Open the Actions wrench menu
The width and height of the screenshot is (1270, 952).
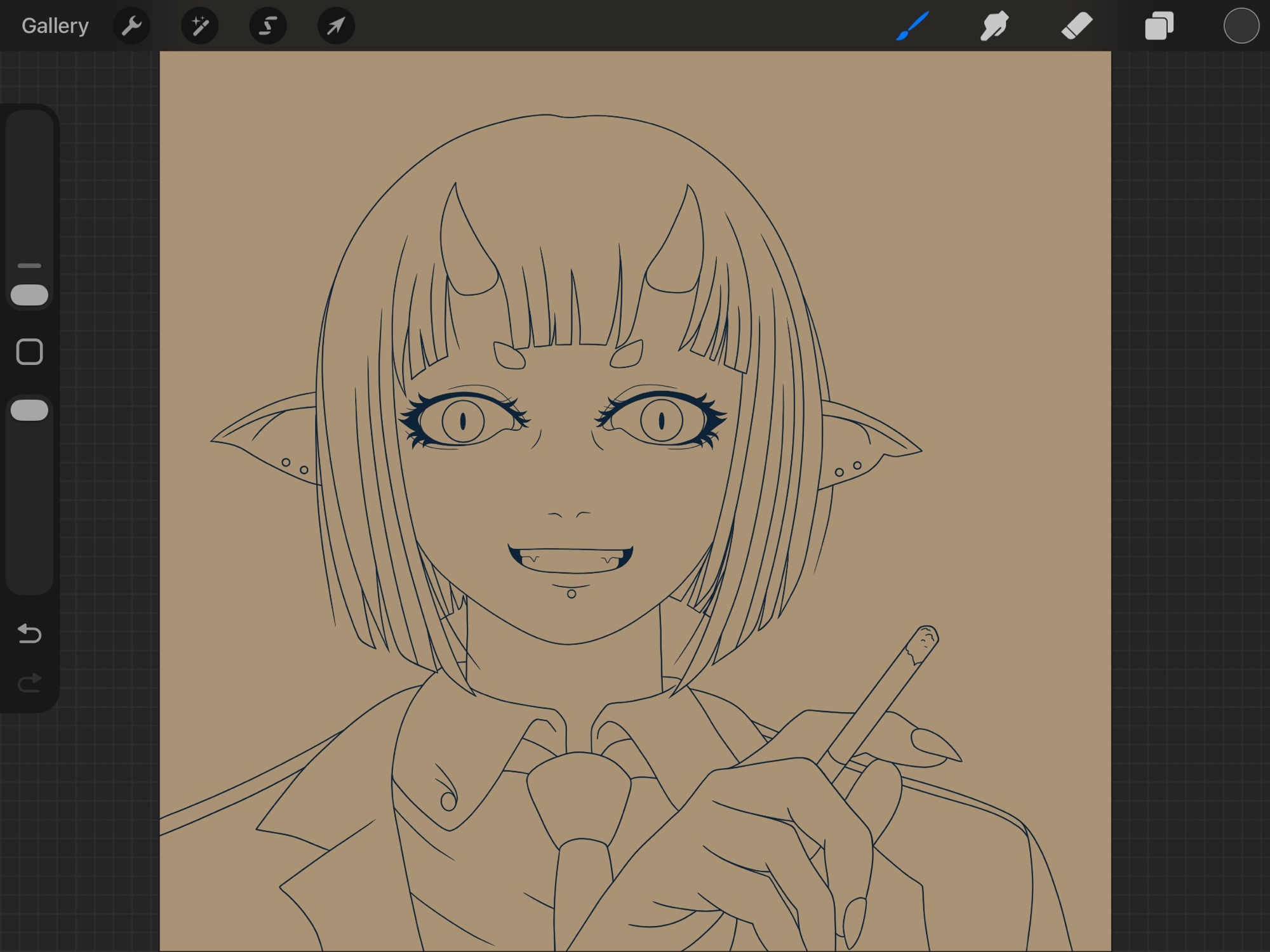(131, 26)
